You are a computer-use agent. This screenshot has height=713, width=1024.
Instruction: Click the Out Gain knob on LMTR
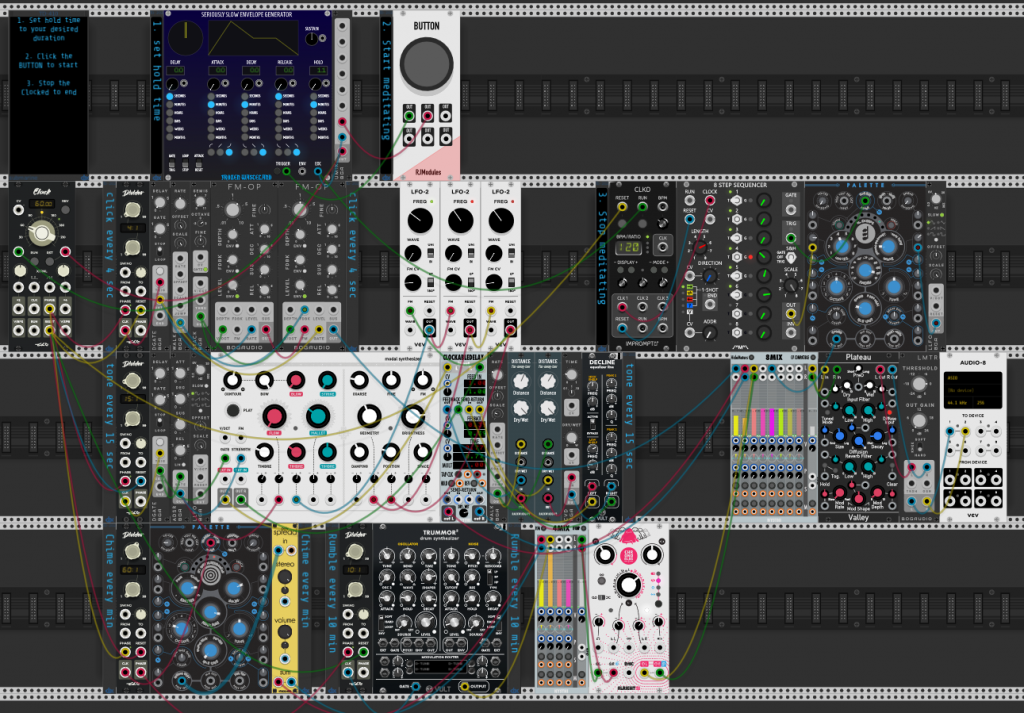pos(919,421)
